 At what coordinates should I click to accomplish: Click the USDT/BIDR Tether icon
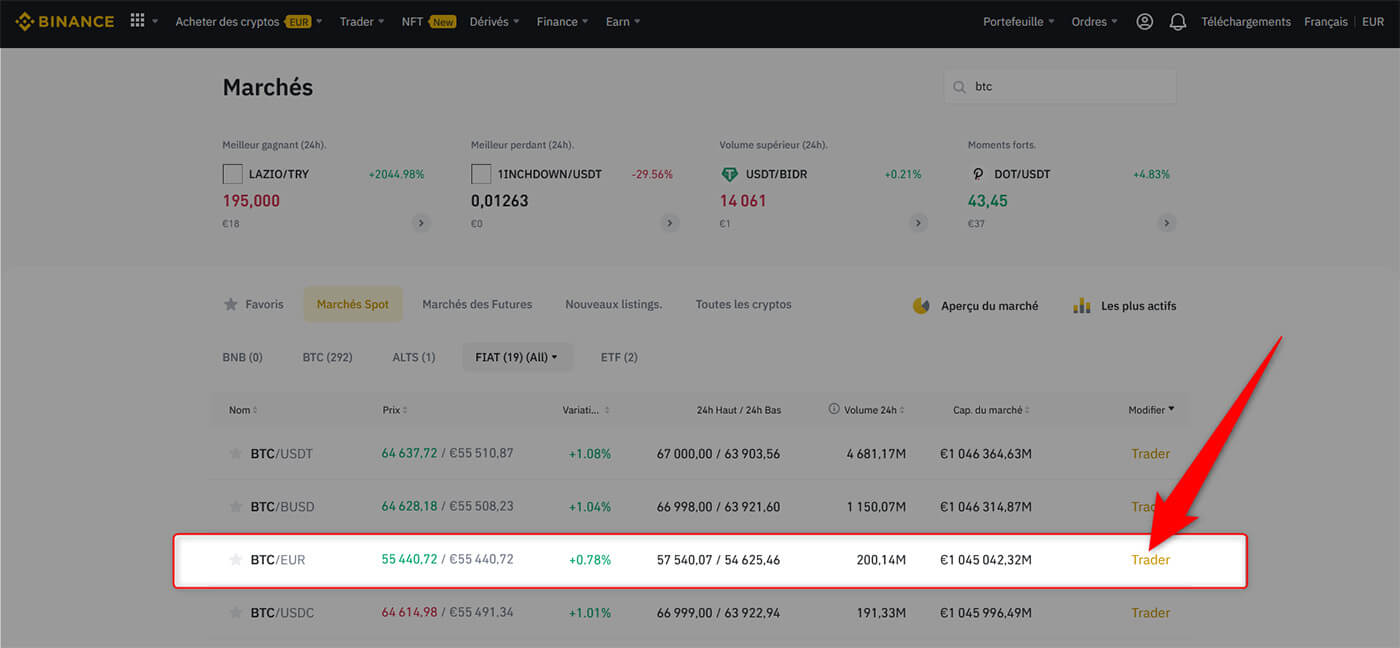(729, 174)
